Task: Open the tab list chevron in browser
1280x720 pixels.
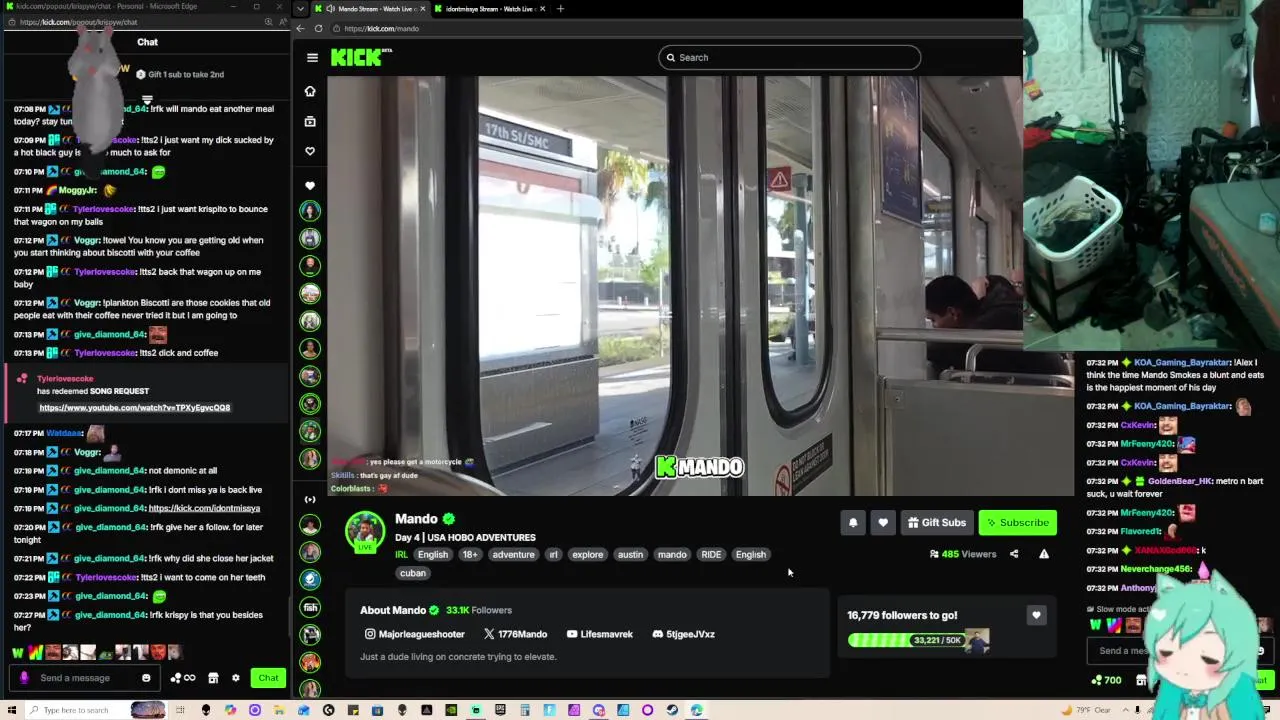Action: coord(301,9)
